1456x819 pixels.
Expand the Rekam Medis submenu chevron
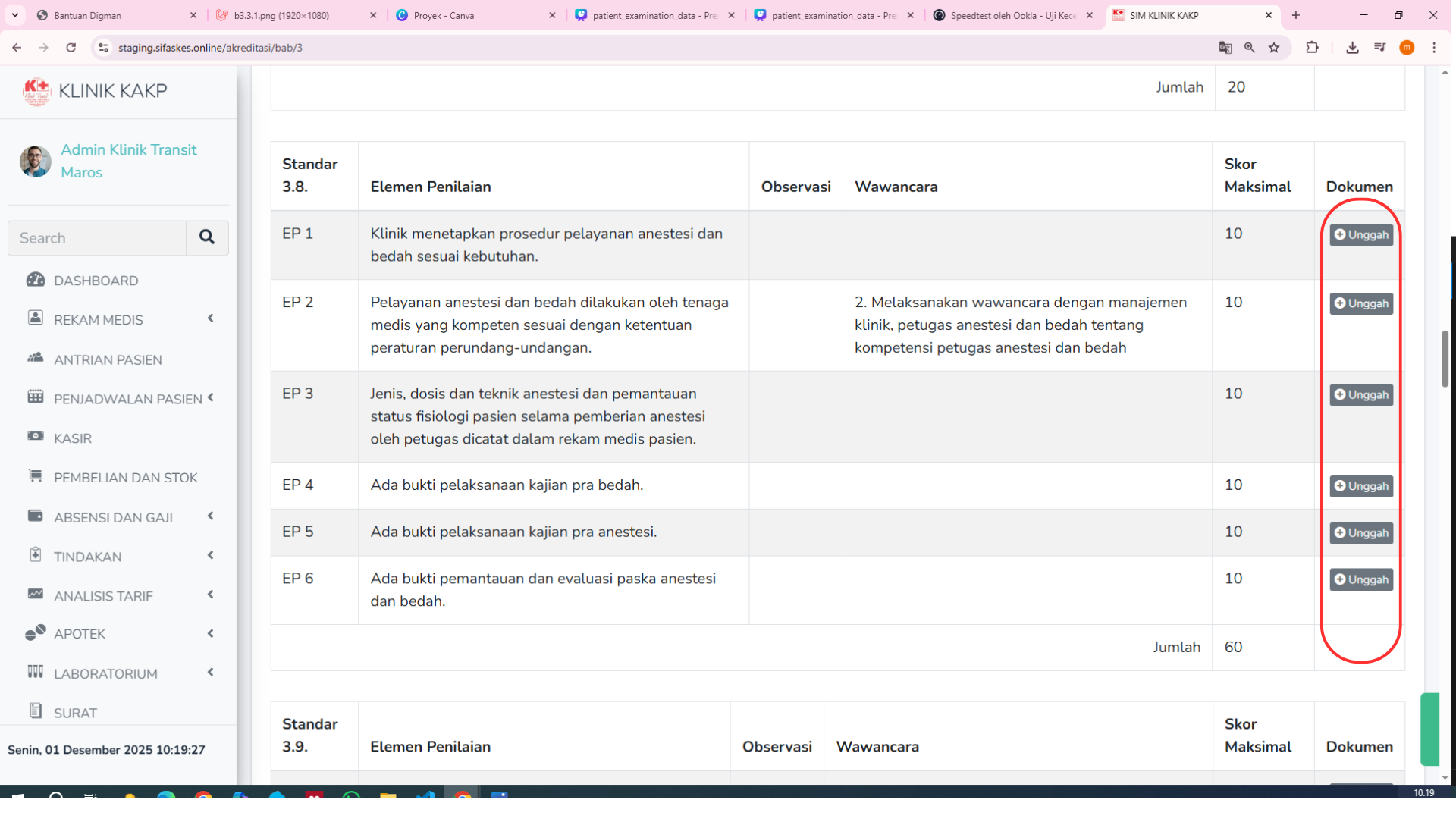tap(211, 318)
